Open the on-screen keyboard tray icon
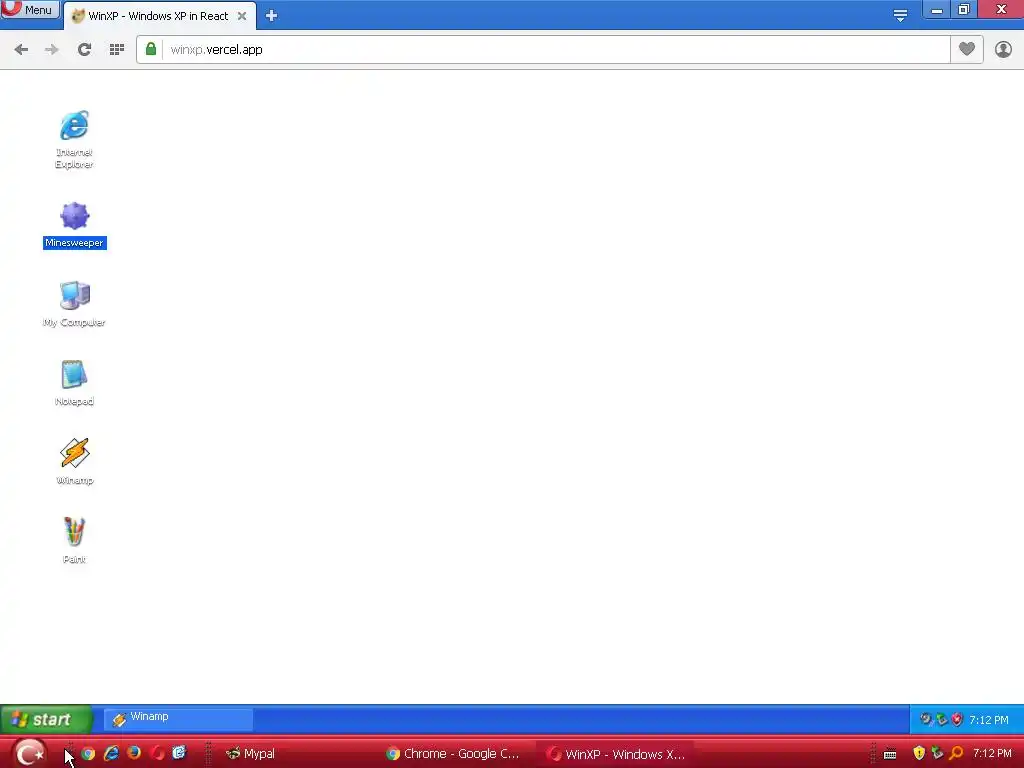Screen dimensions: 1024x768 pos(889,754)
